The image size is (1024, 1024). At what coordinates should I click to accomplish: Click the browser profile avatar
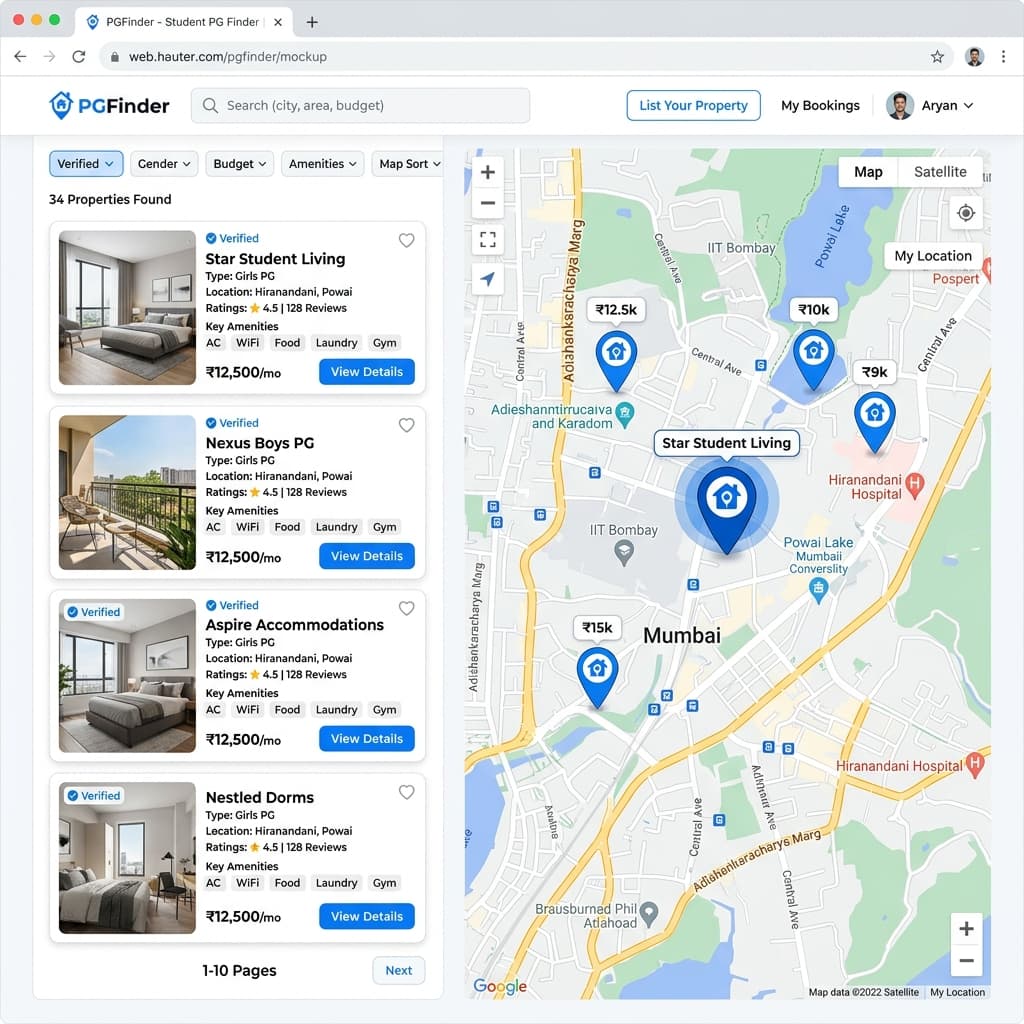click(974, 57)
